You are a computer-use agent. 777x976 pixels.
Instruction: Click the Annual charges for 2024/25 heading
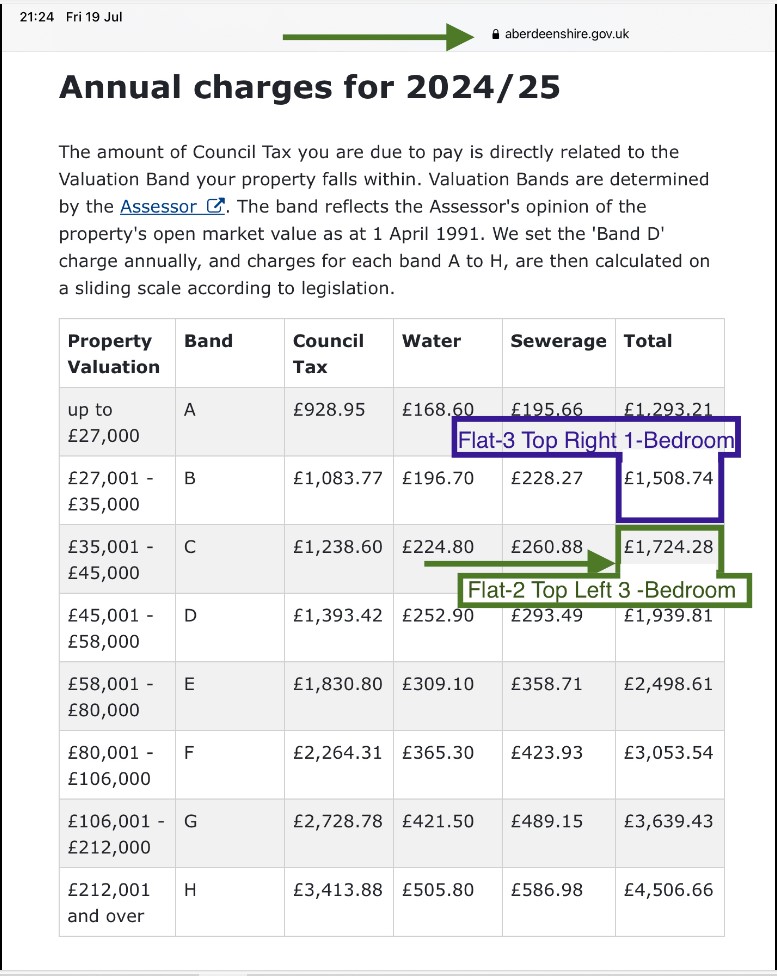[x=309, y=87]
